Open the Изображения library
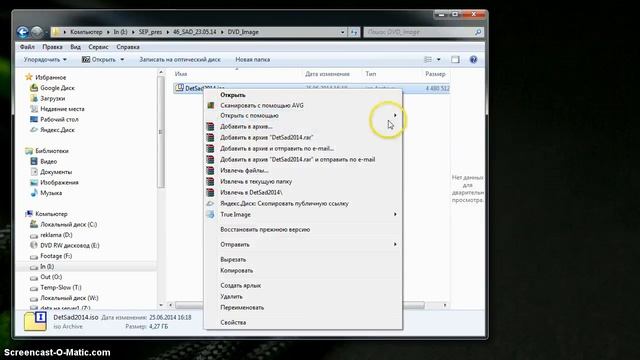The width and height of the screenshot is (640, 360). 59,182
